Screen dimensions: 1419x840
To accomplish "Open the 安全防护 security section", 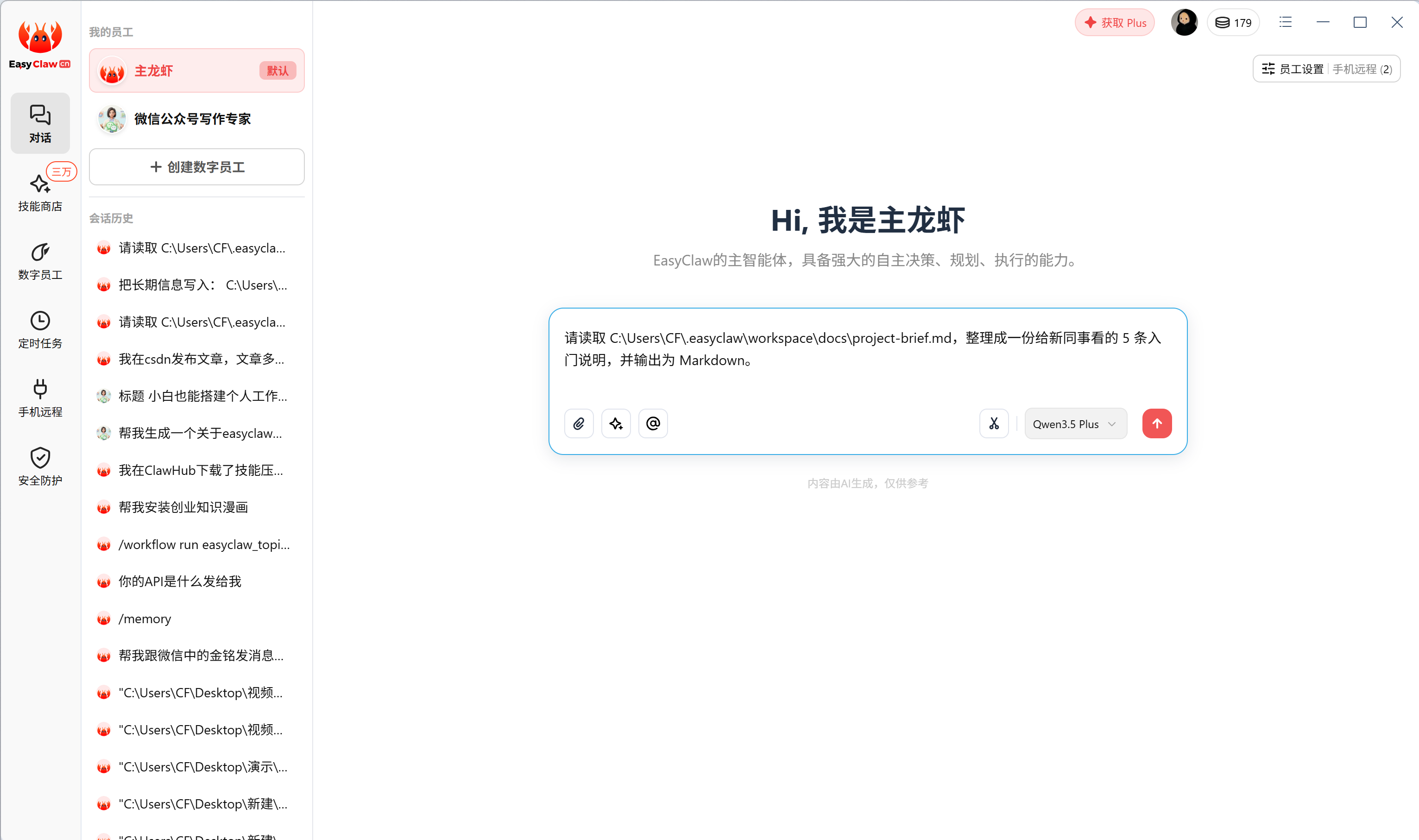I will (x=40, y=467).
